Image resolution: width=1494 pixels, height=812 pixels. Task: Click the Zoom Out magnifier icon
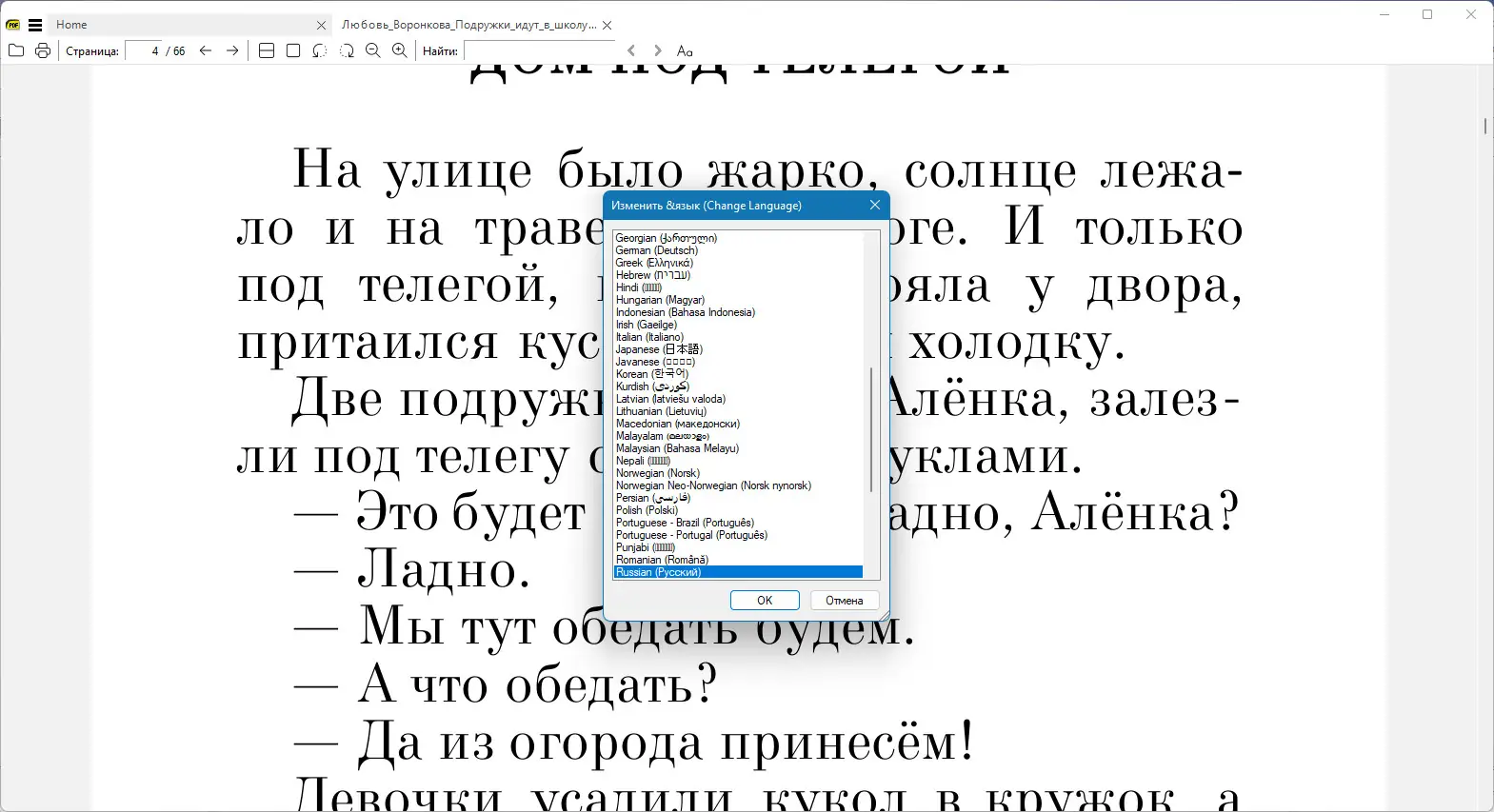tap(373, 50)
